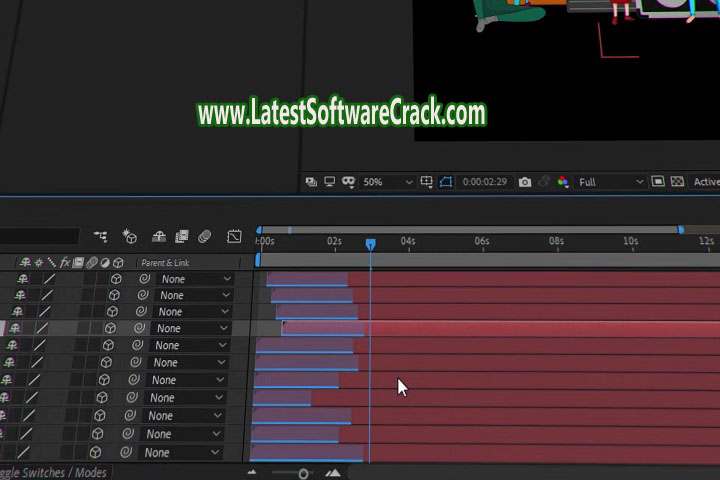Click the Show Channel color icon
The image size is (720, 480).
coord(563,182)
